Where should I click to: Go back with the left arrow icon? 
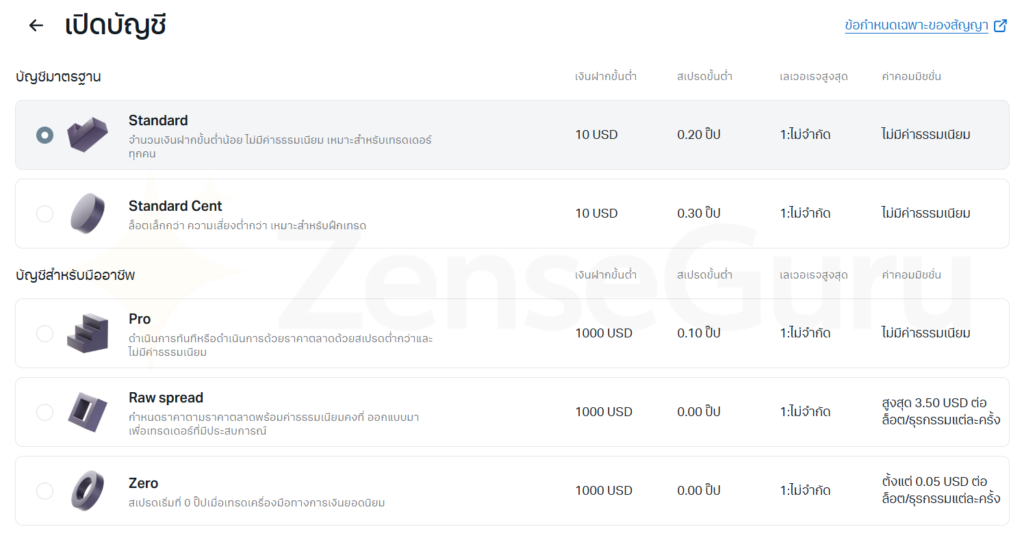[x=36, y=25]
